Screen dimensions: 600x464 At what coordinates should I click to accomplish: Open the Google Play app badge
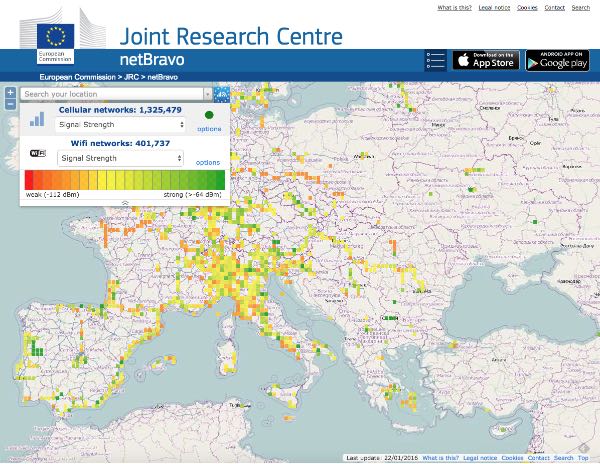[559, 60]
